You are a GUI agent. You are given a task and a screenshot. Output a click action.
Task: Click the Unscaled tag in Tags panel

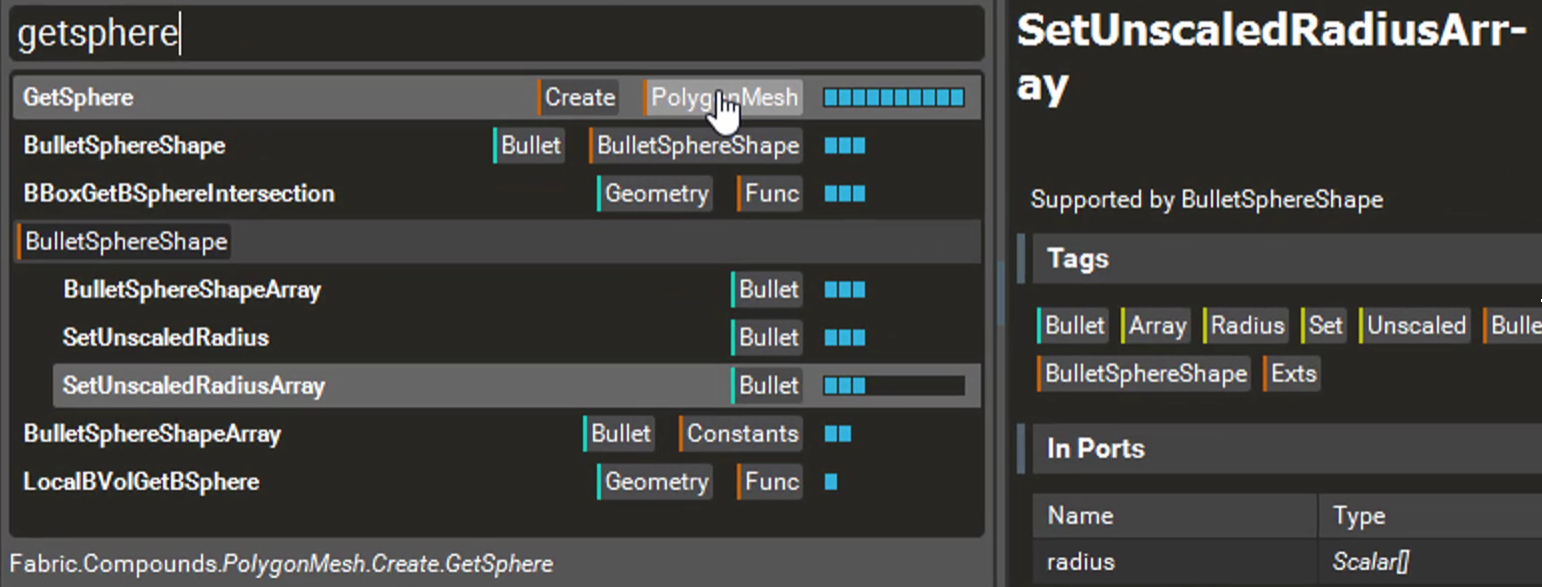point(1415,326)
